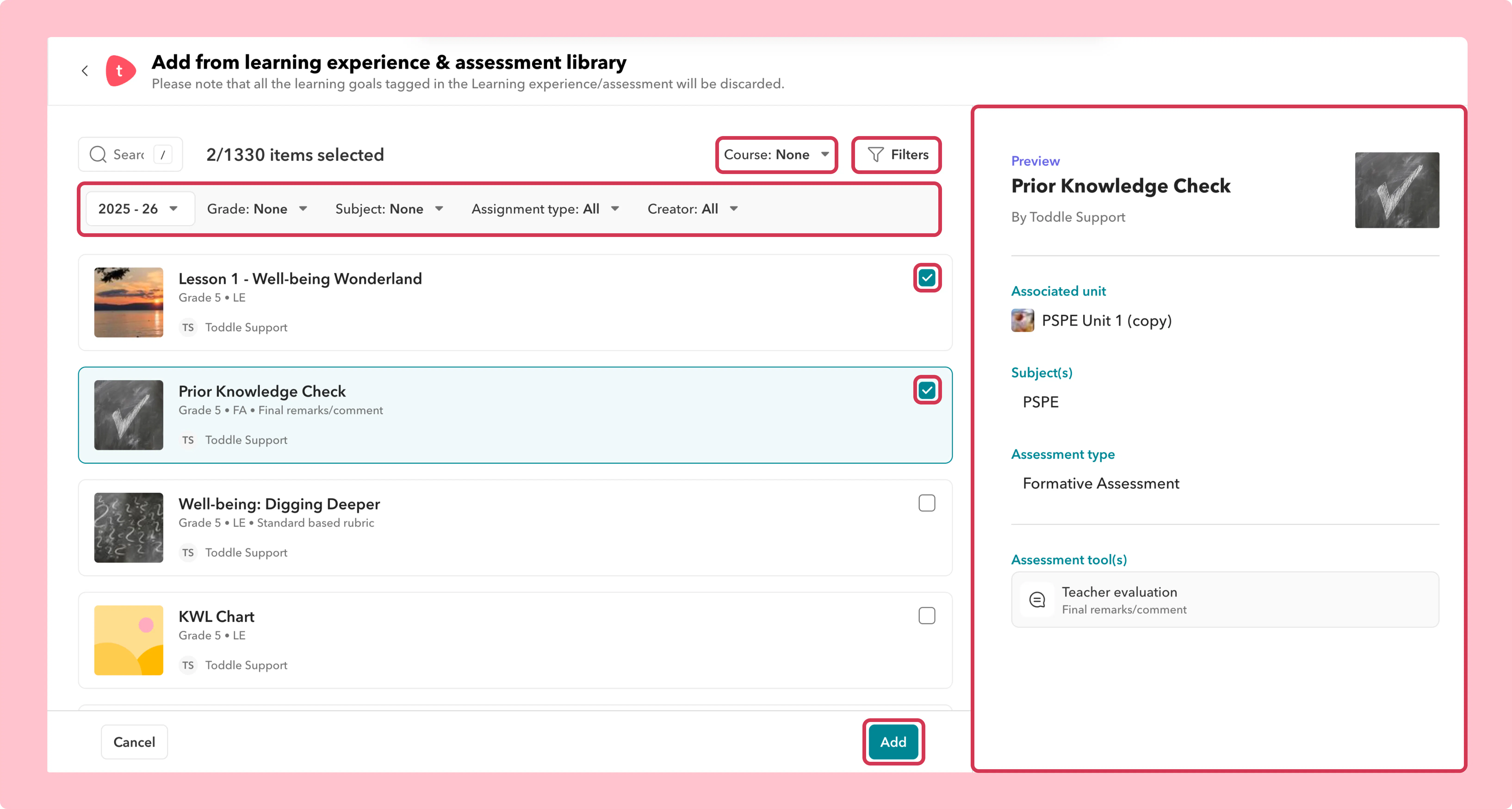The height and width of the screenshot is (809, 1512).
Task: Cancel adding from the library
Action: click(134, 742)
